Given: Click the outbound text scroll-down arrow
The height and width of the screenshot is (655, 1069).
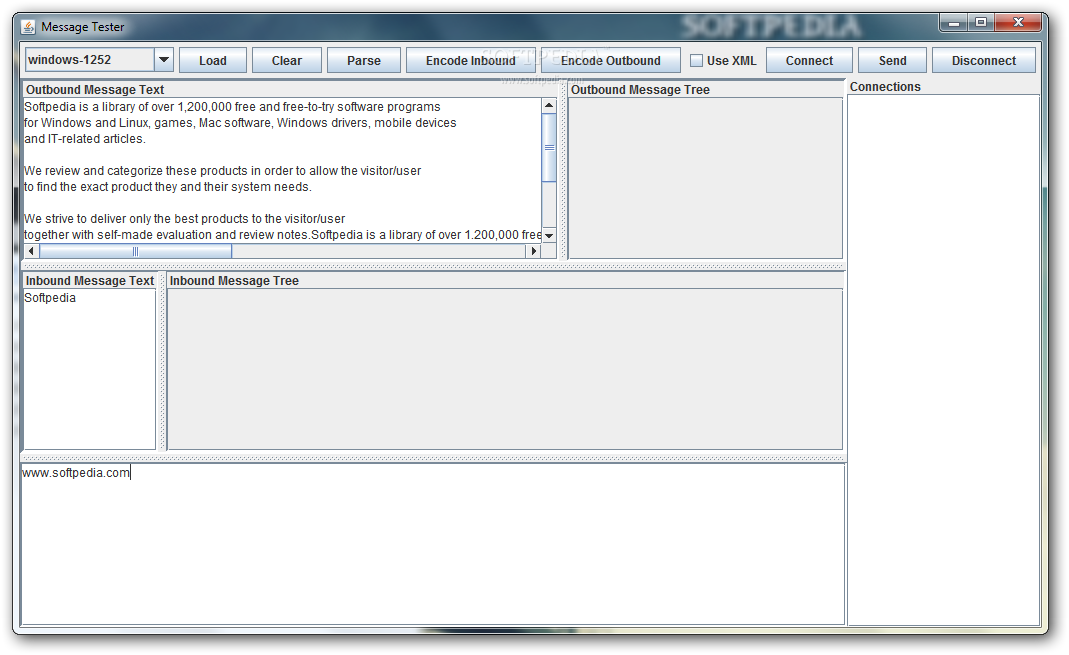Looking at the screenshot, I should pos(549,235).
